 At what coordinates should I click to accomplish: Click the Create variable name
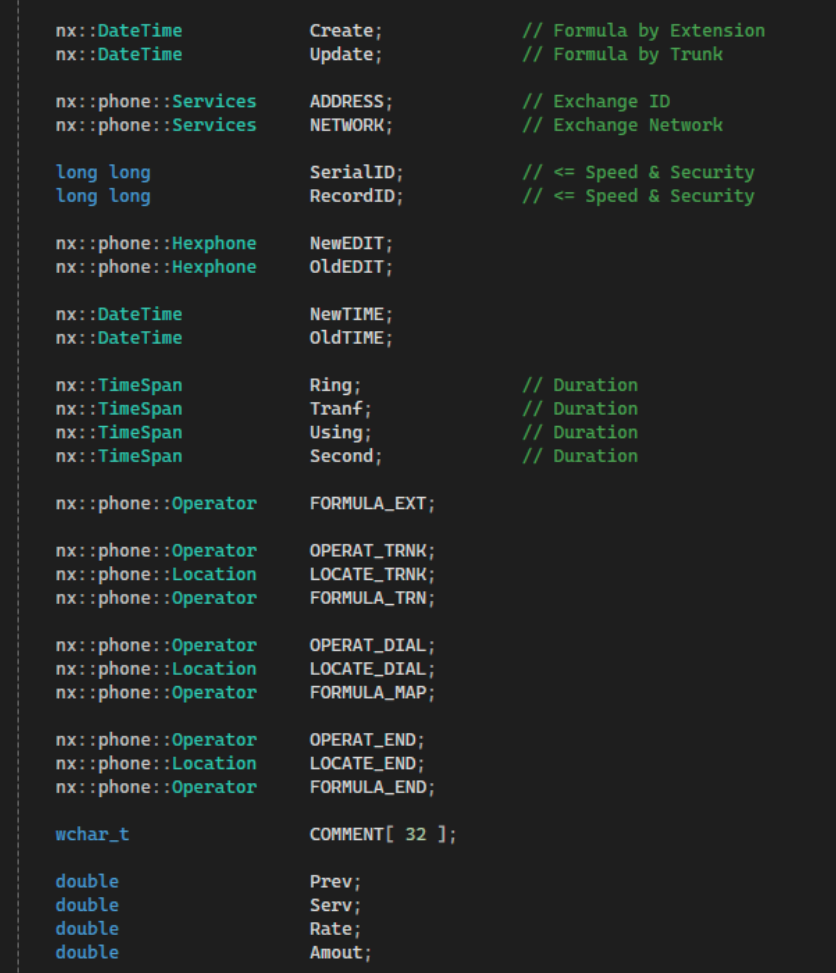pyautogui.click(x=340, y=31)
